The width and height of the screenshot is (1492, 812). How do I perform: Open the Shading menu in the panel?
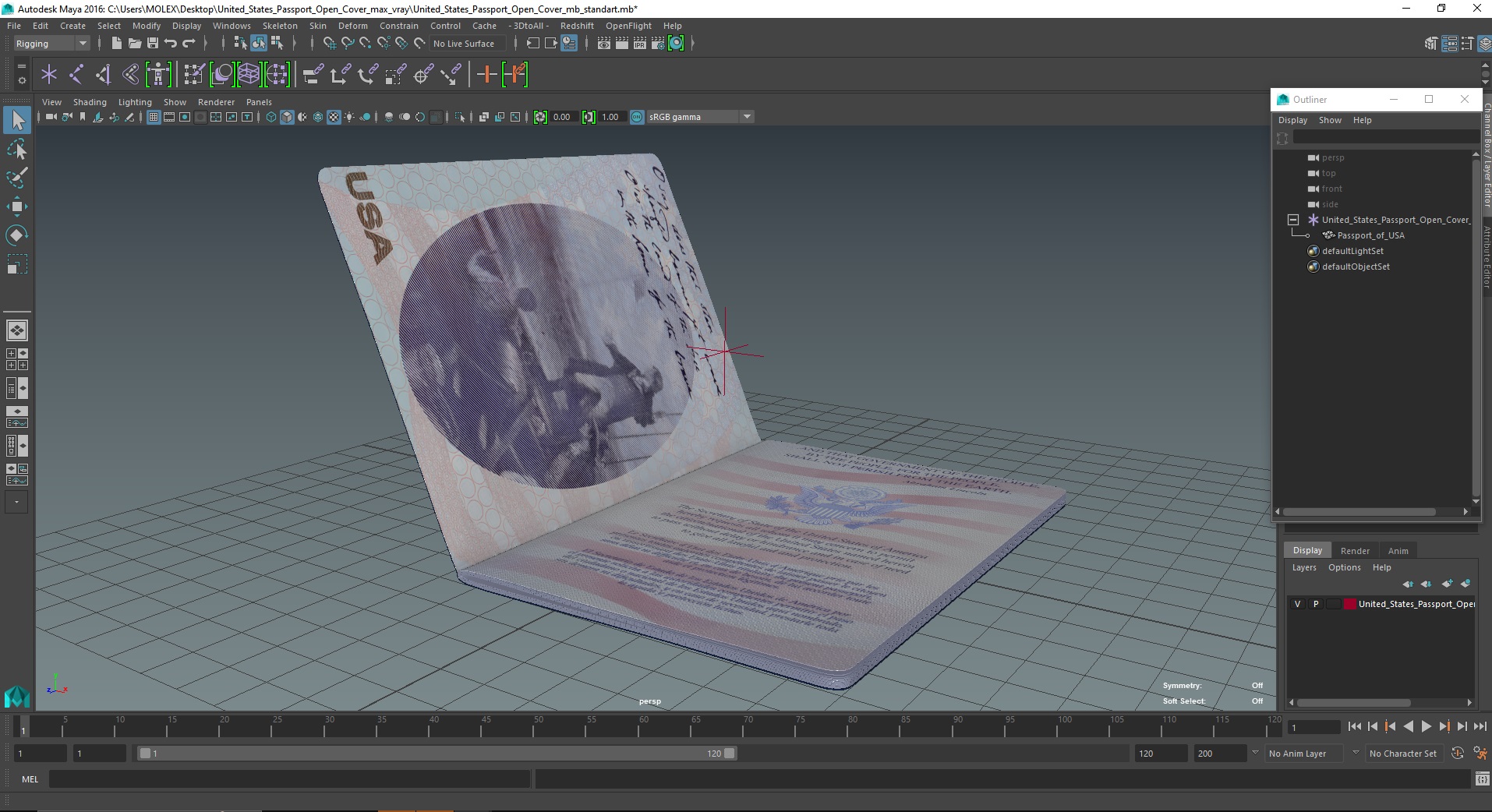tap(90, 102)
